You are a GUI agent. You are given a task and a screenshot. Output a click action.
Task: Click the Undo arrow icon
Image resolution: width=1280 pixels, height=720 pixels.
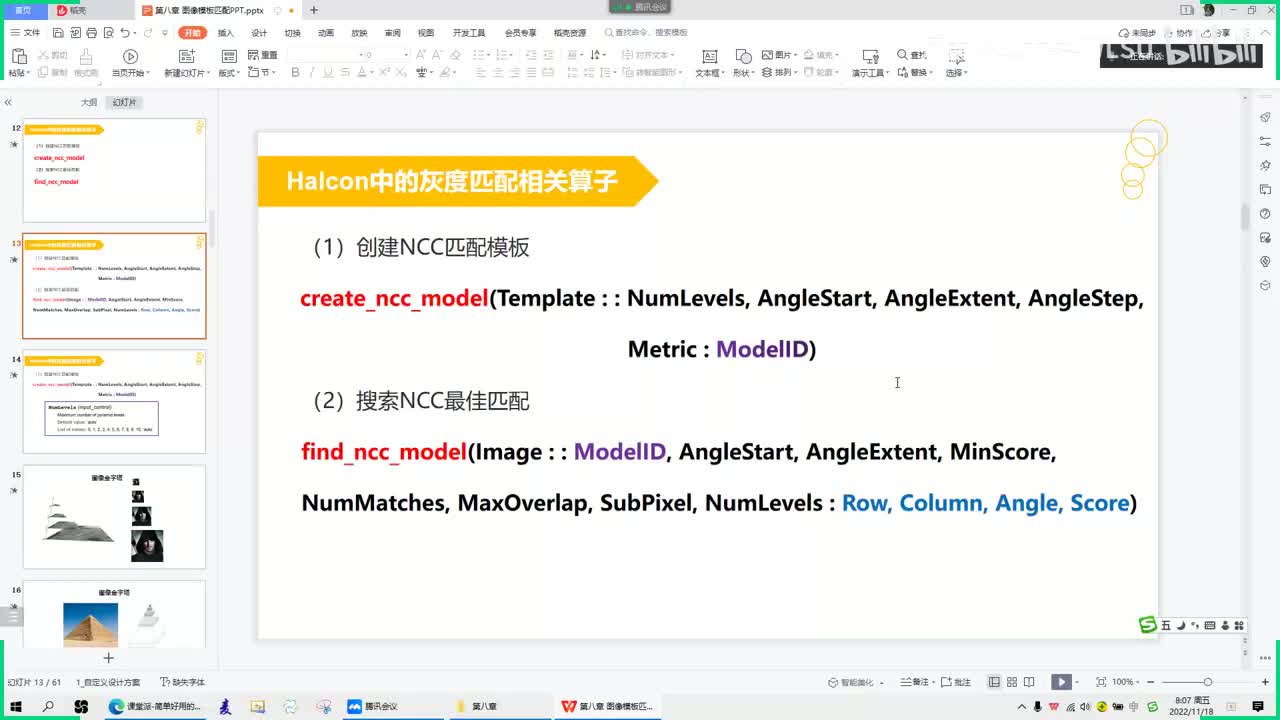tap(123, 33)
